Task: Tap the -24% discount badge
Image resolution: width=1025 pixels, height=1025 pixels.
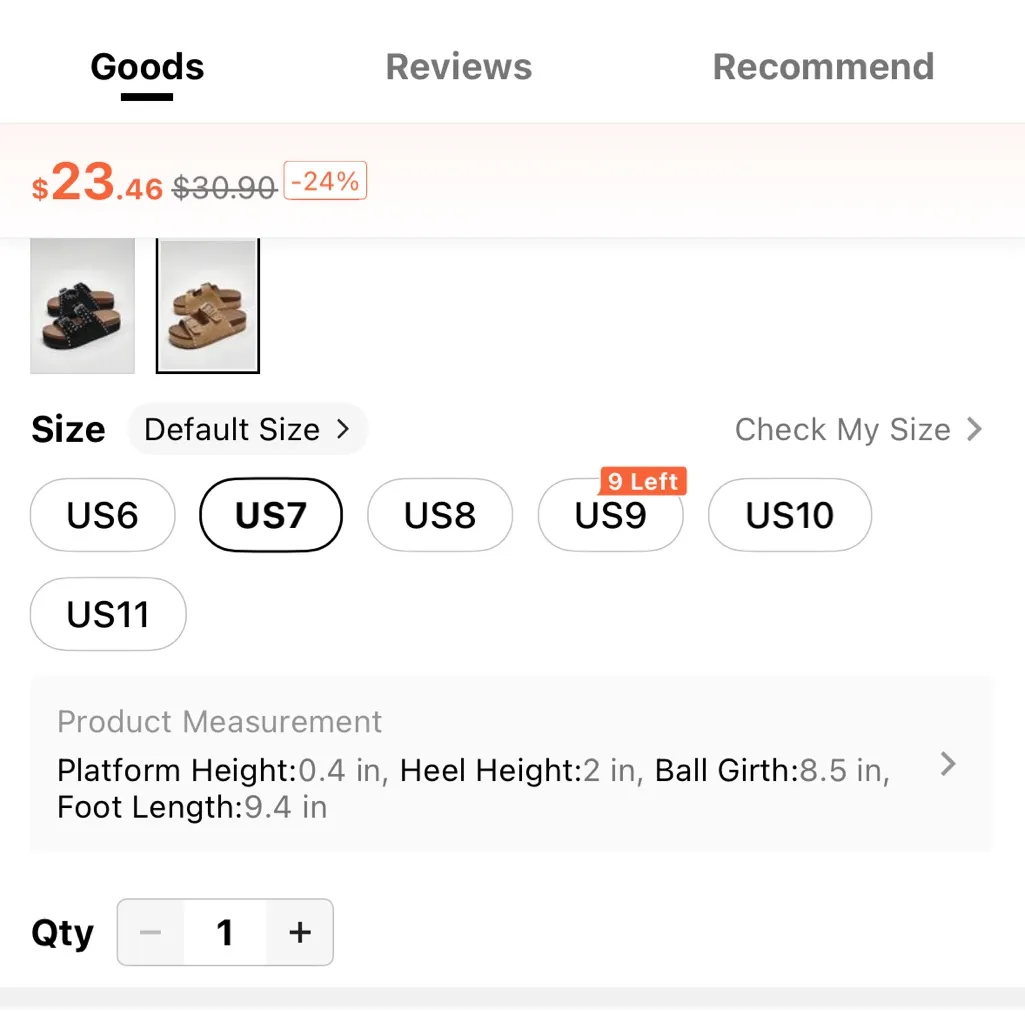Action: pyautogui.click(x=326, y=181)
